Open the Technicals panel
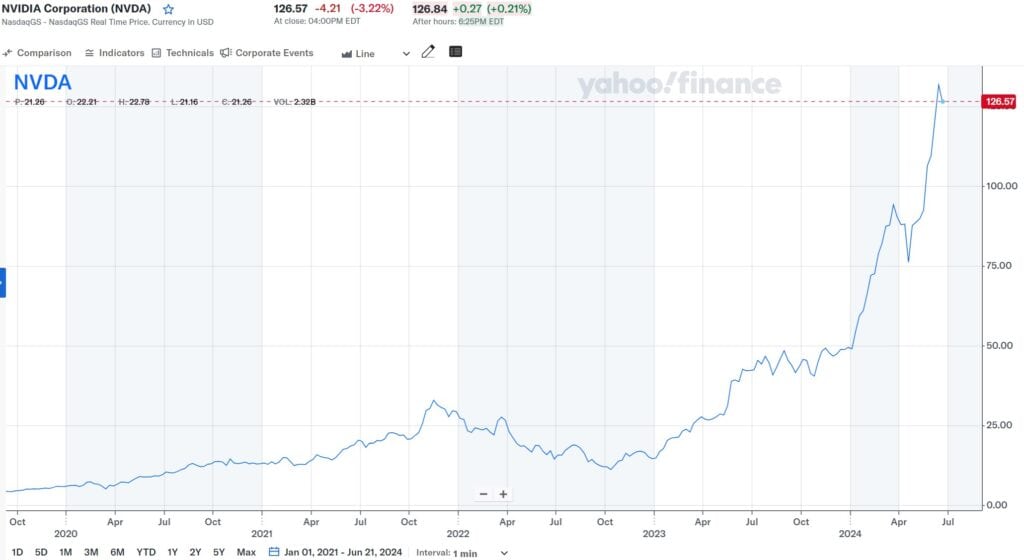 pyautogui.click(x=183, y=53)
